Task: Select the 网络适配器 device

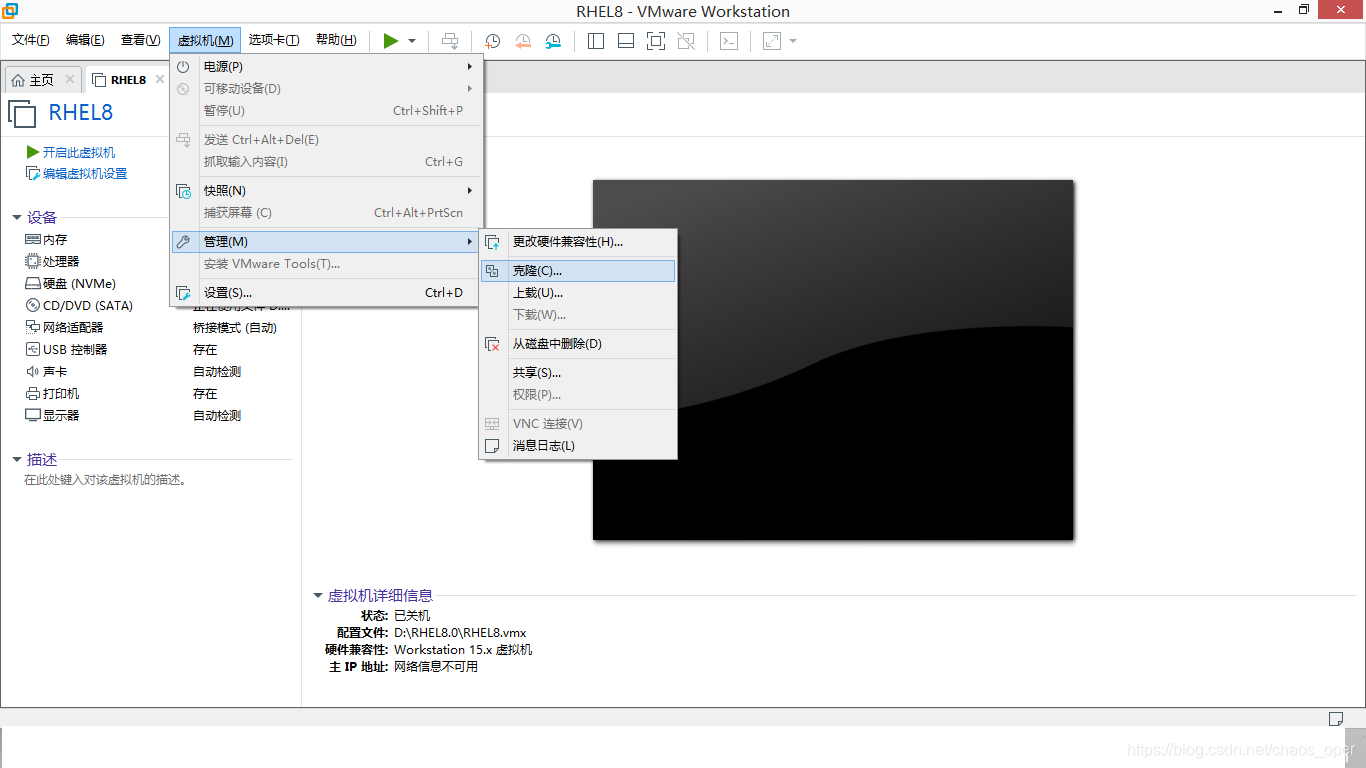Action: (64, 328)
